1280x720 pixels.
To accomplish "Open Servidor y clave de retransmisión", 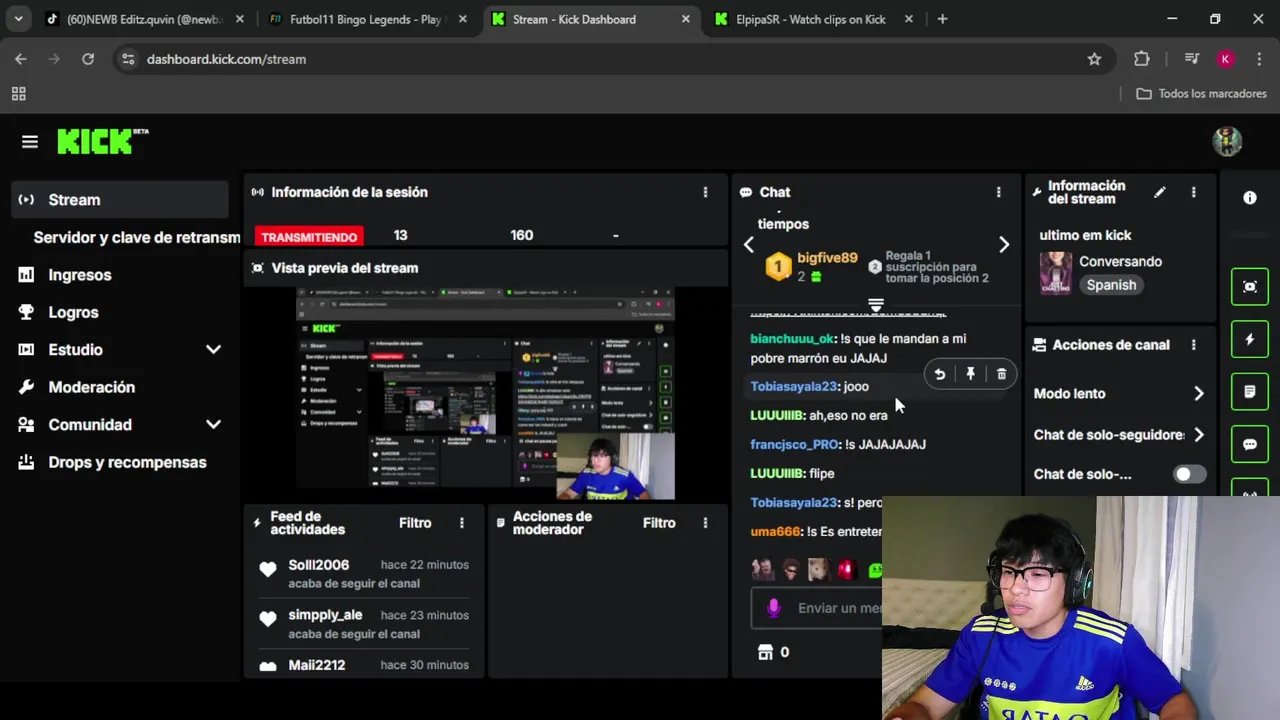I will [x=136, y=237].
